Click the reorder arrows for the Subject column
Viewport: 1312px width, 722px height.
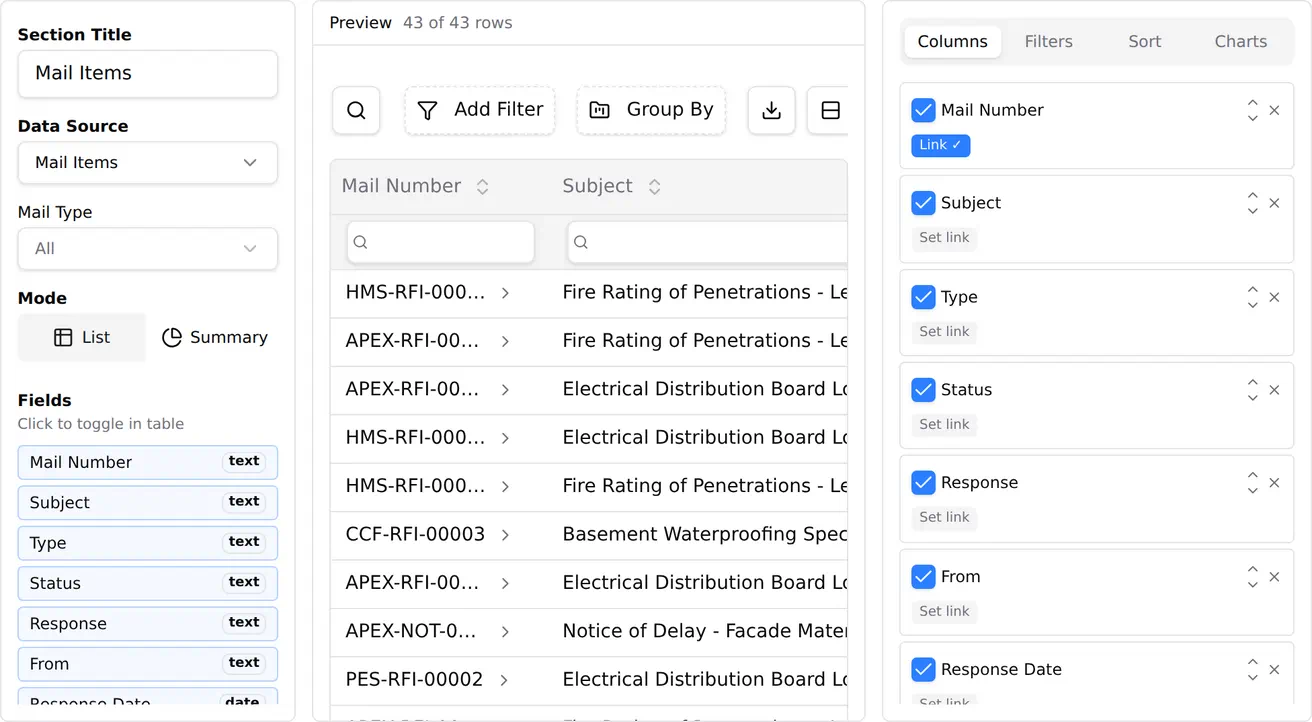pos(1252,203)
